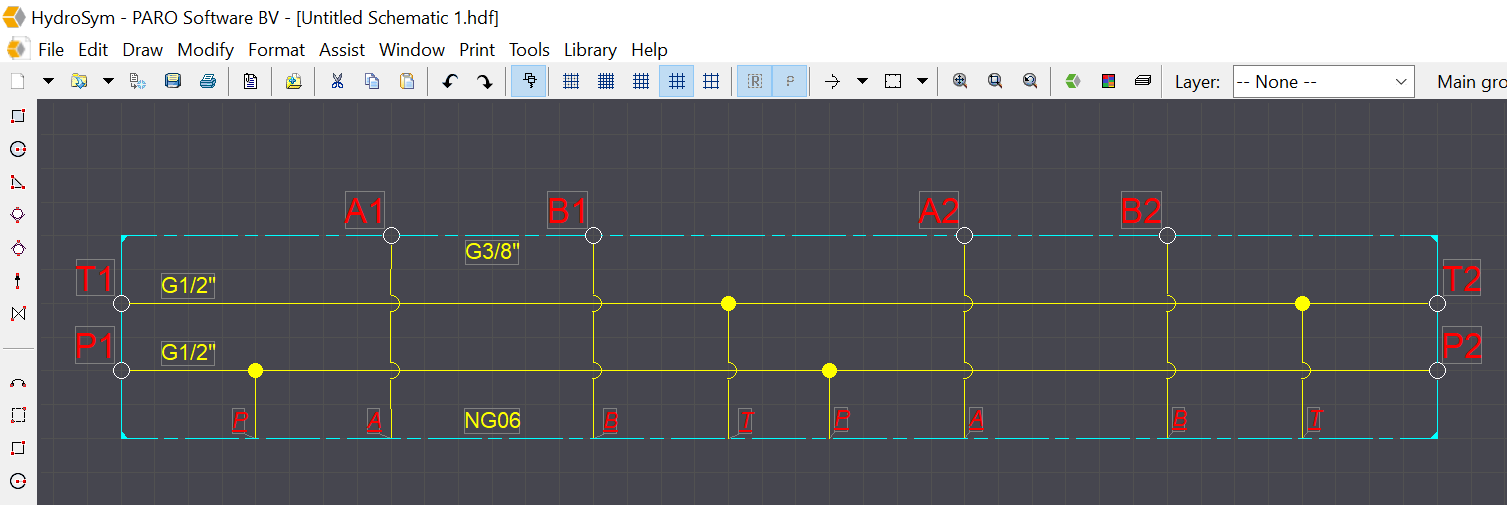
Task: Select port label T1 on the schematic
Action: tap(96, 278)
